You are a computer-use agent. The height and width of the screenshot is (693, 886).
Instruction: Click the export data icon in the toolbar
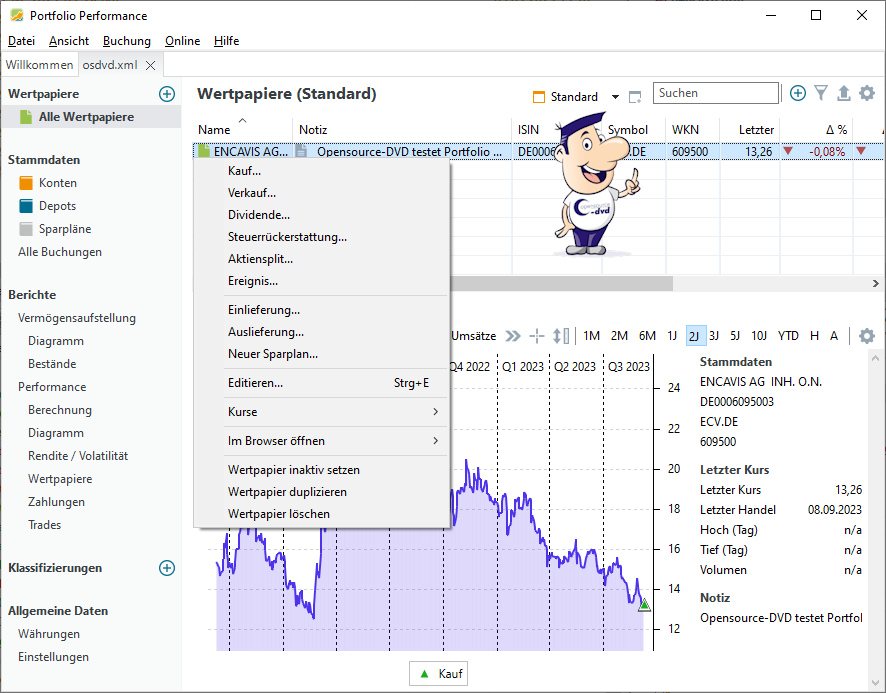[x=843, y=93]
